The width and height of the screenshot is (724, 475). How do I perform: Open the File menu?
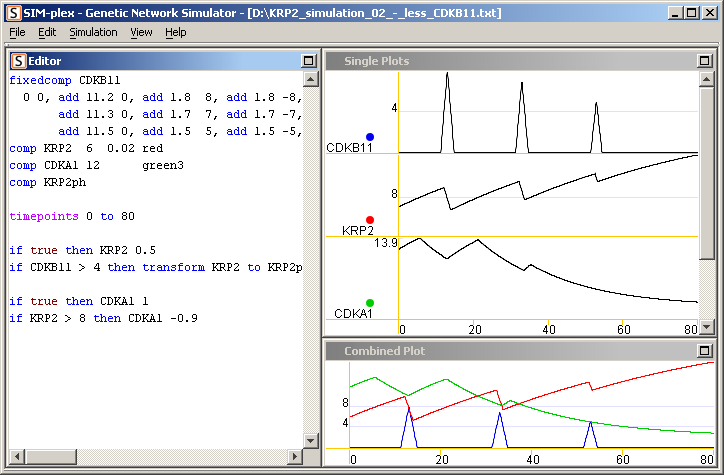[x=17, y=32]
